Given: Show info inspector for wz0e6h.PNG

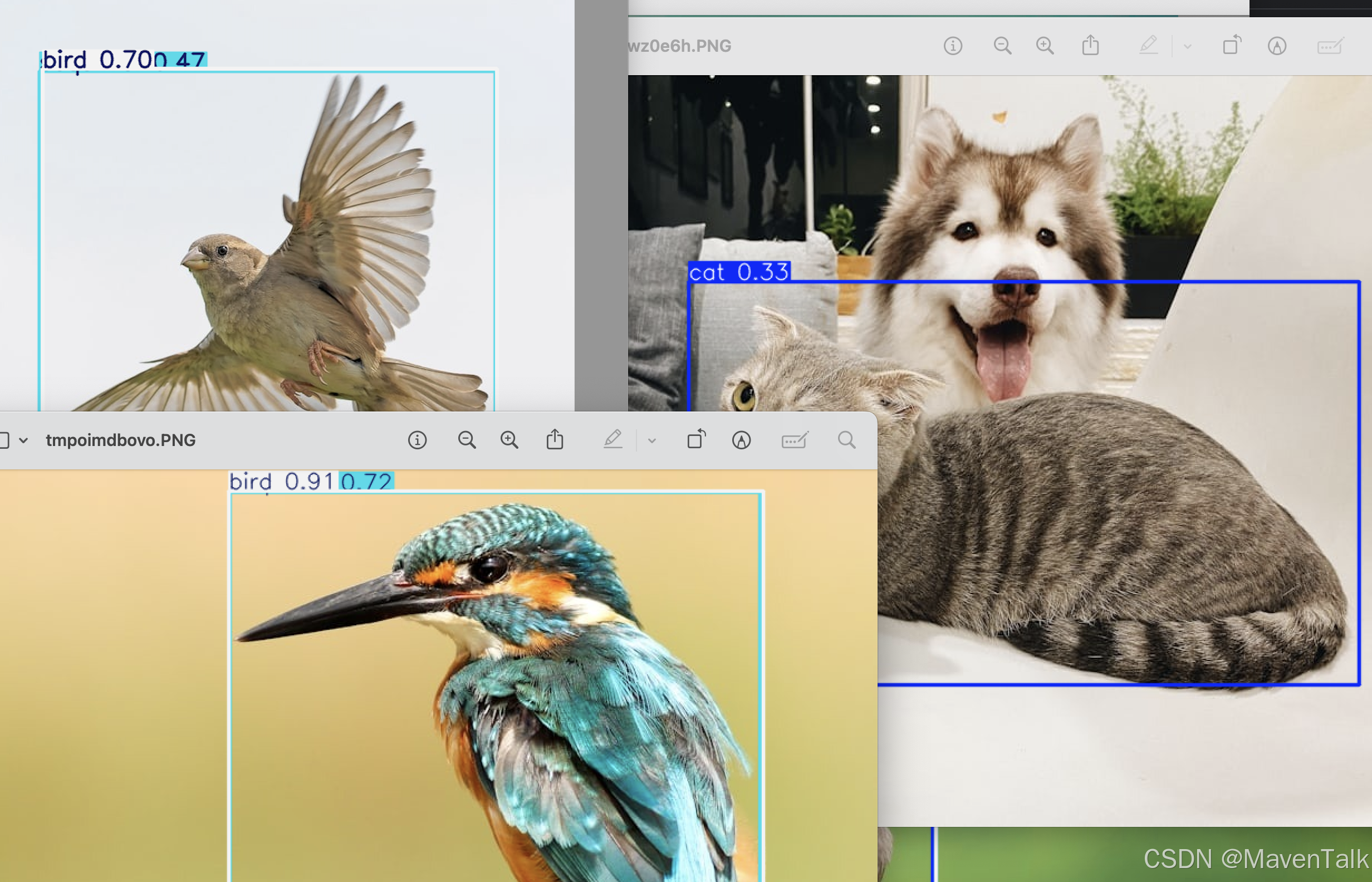Looking at the screenshot, I should tap(953, 46).
